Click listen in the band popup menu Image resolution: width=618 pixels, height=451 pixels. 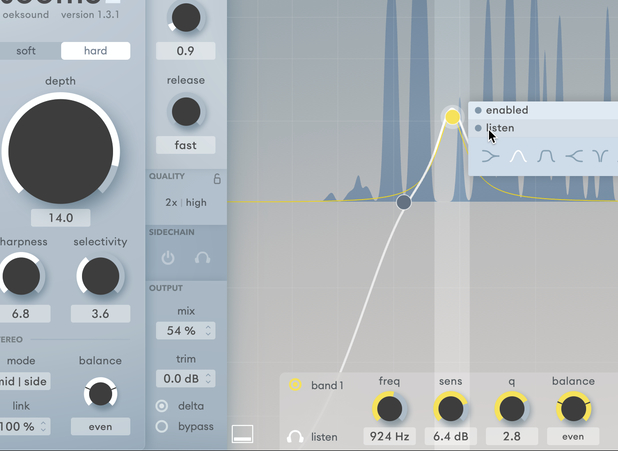pos(499,128)
